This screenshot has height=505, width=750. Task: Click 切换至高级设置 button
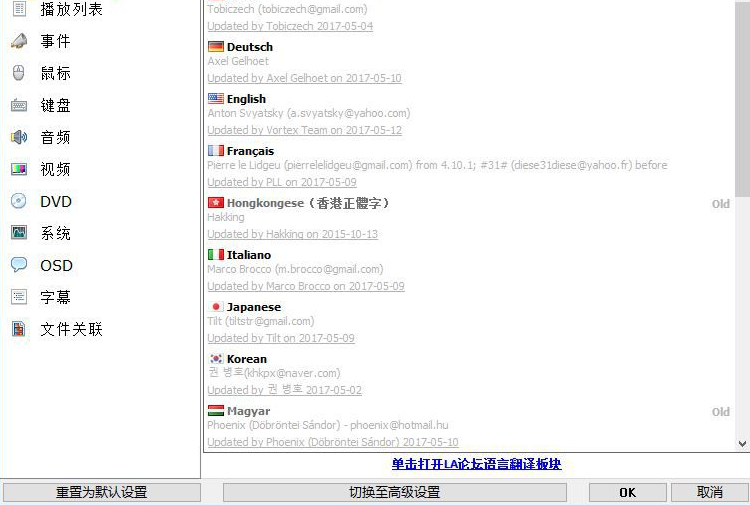(395, 492)
